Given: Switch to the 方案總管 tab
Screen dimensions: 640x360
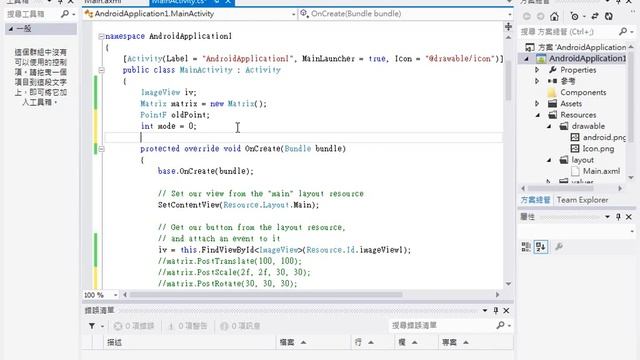Looking at the screenshot, I should [x=535, y=200].
